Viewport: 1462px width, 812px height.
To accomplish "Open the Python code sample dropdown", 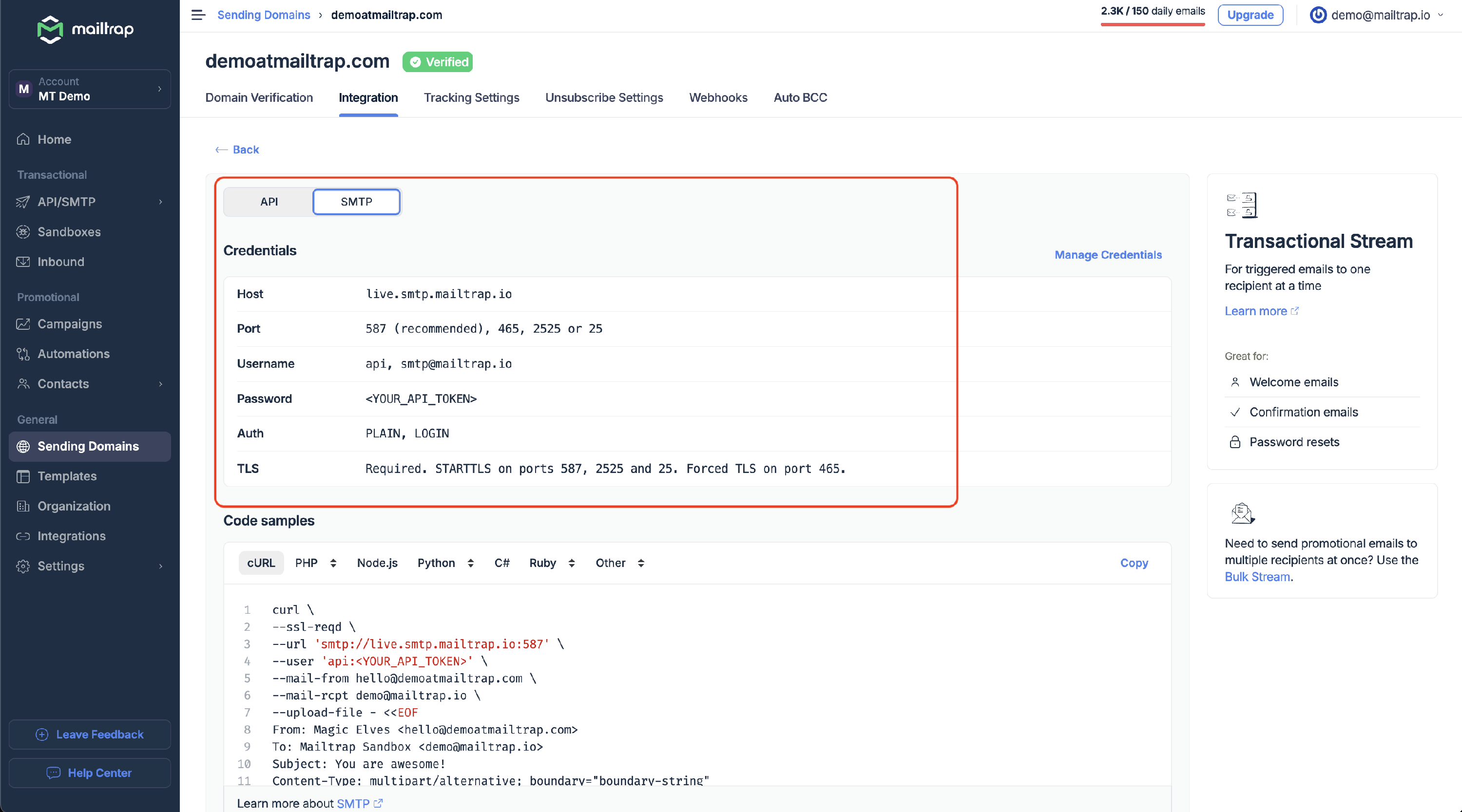I will click(445, 563).
